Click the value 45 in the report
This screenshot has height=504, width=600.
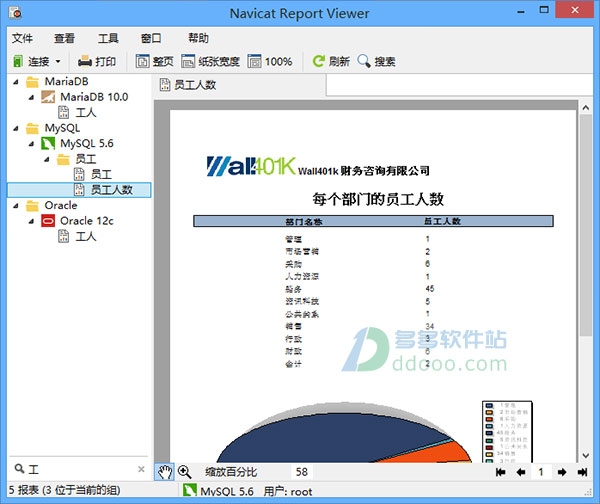click(x=430, y=289)
